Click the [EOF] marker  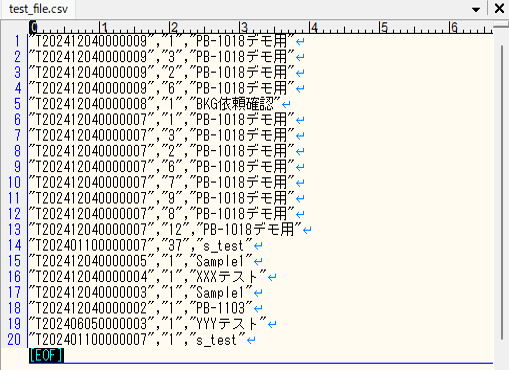coord(46,356)
